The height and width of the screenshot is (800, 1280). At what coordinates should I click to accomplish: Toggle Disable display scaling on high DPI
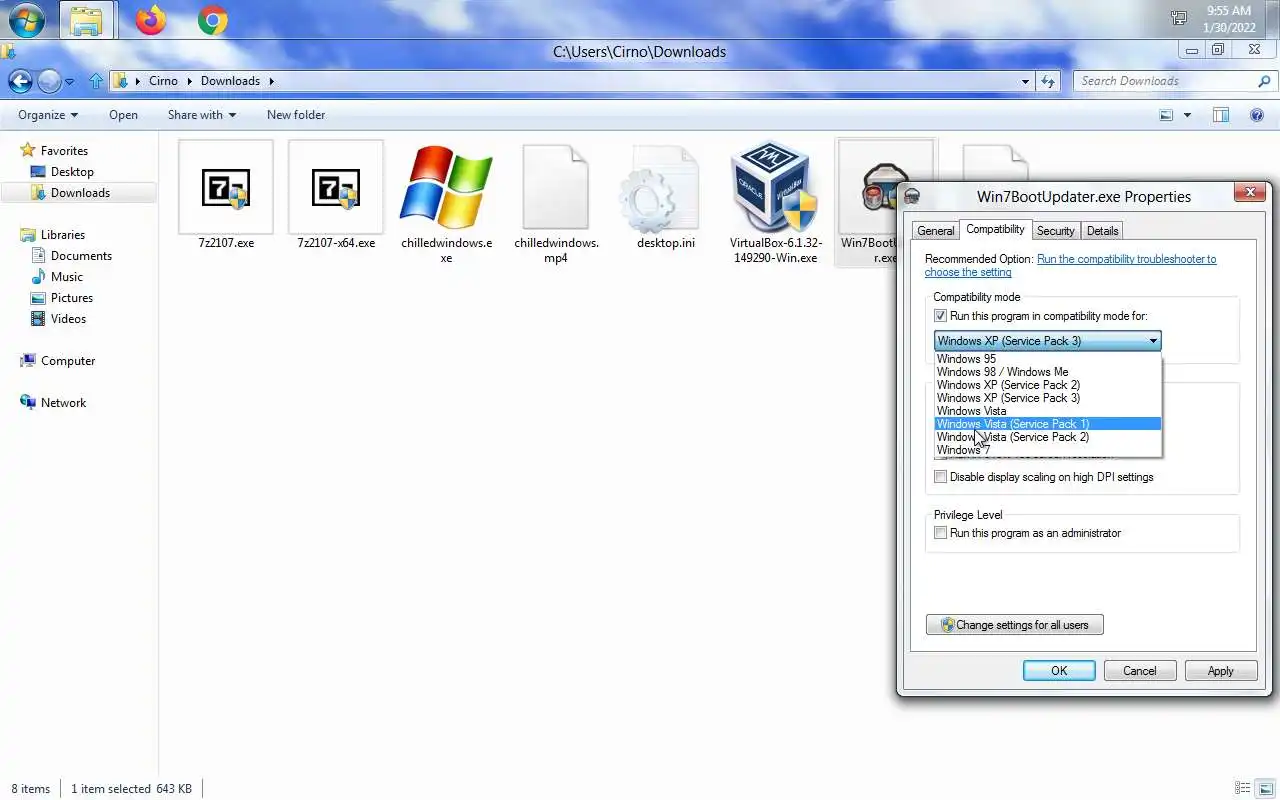coord(940,477)
